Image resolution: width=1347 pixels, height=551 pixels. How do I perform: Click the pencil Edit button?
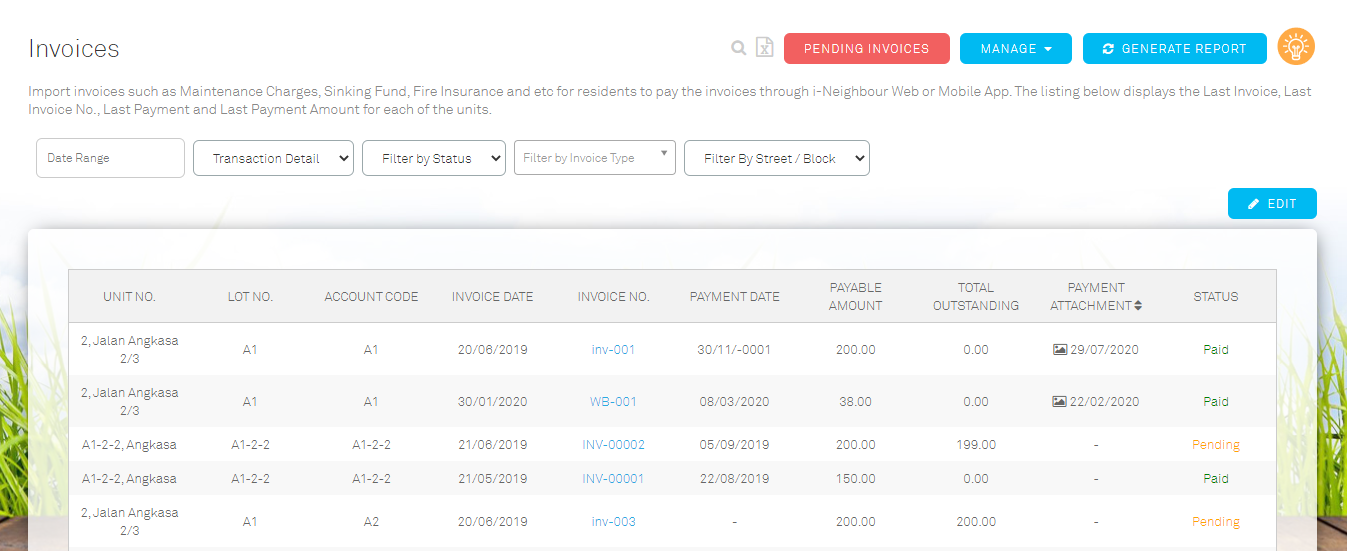(x=1272, y=203)
